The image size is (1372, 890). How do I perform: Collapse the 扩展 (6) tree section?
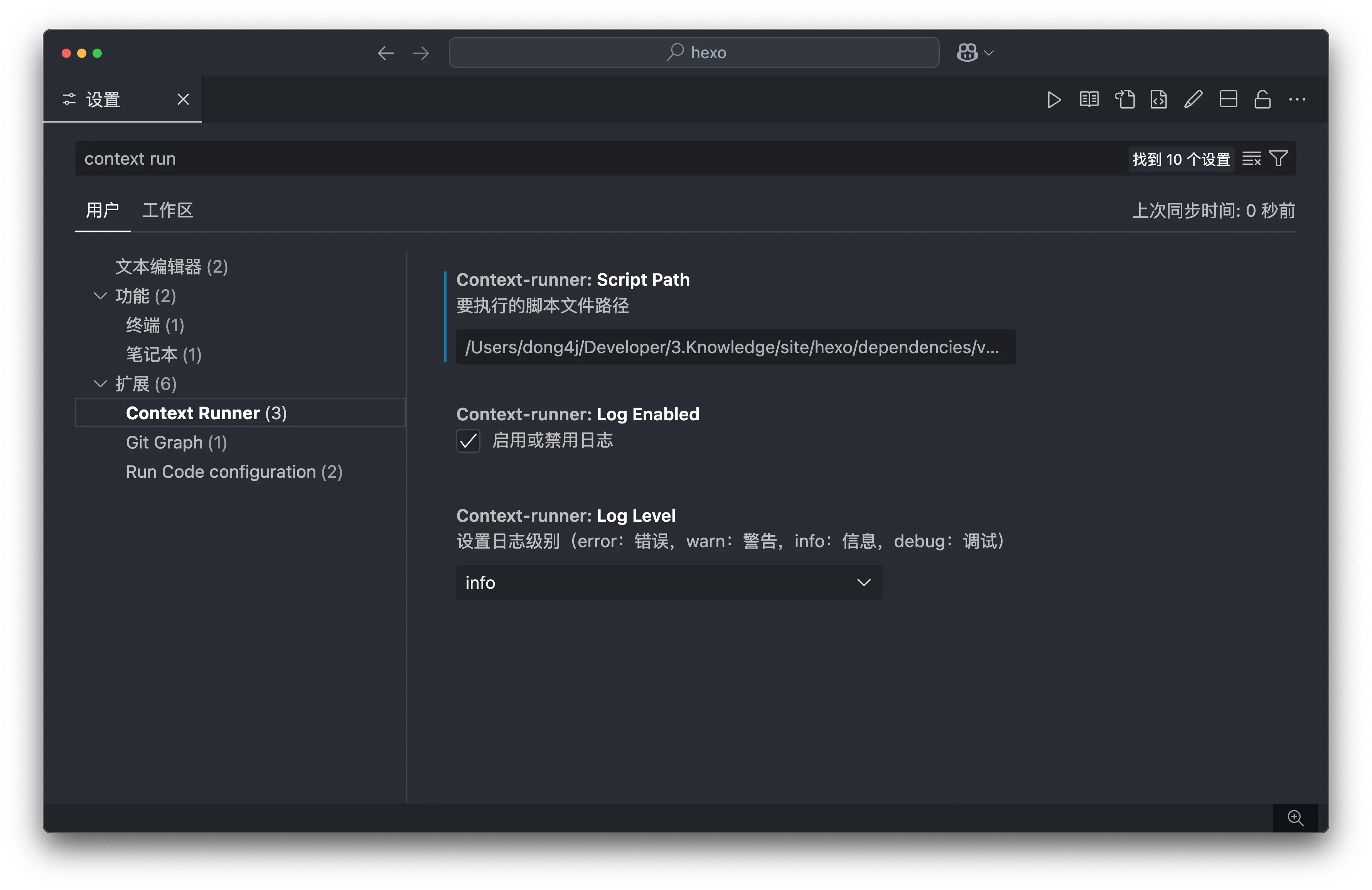(x=100, y=384)
